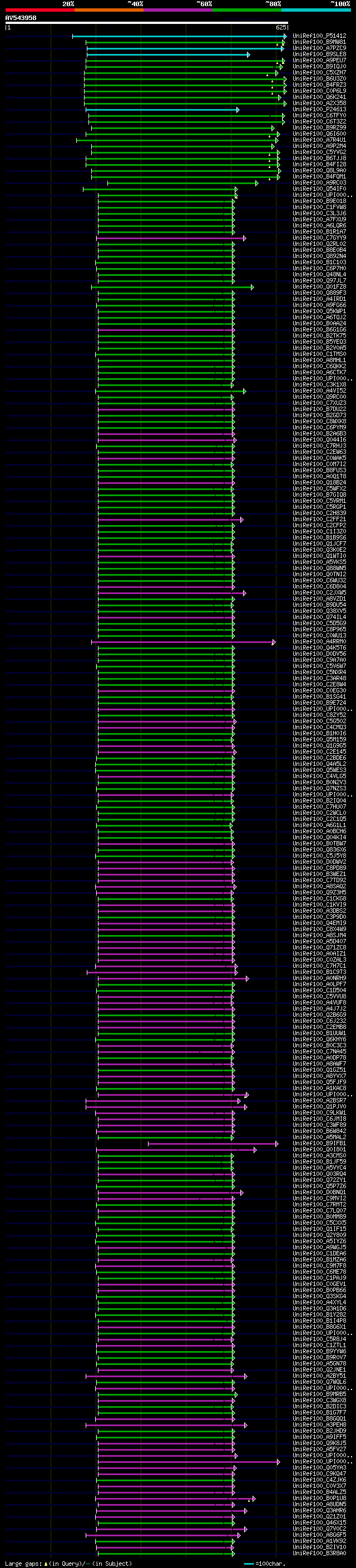Click the UniRef100_C7HU07 label
This screenshot has width=356, height=1568.
319,808
